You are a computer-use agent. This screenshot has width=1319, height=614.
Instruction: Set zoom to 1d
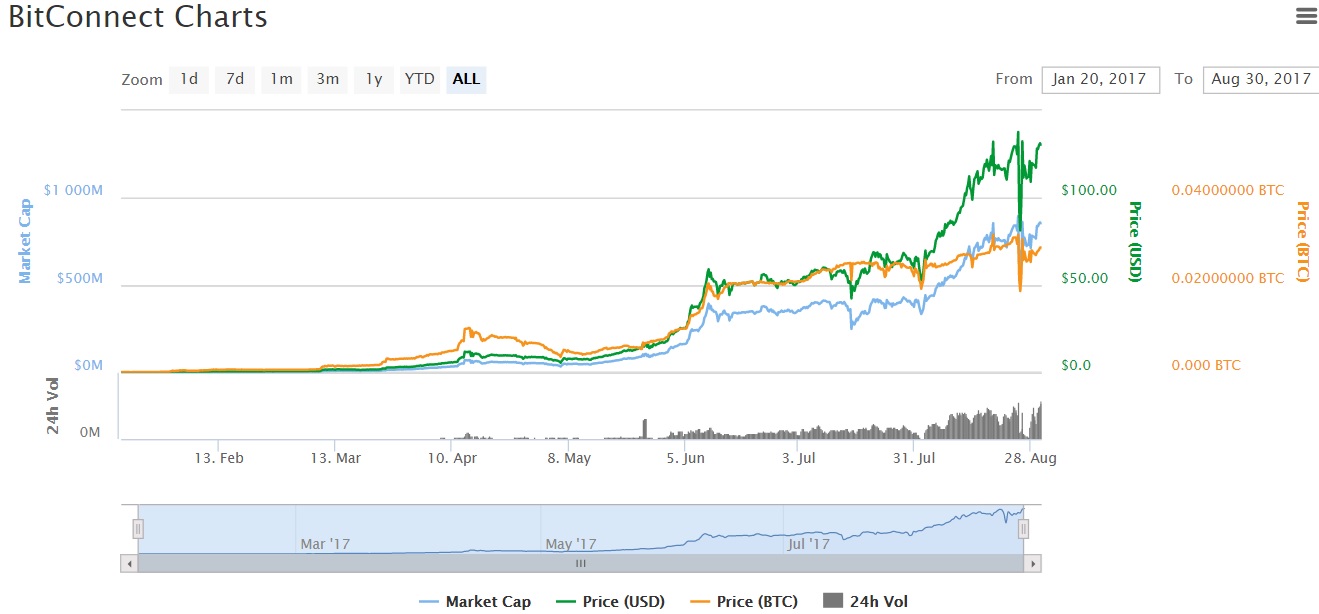(x=189, y=79)
